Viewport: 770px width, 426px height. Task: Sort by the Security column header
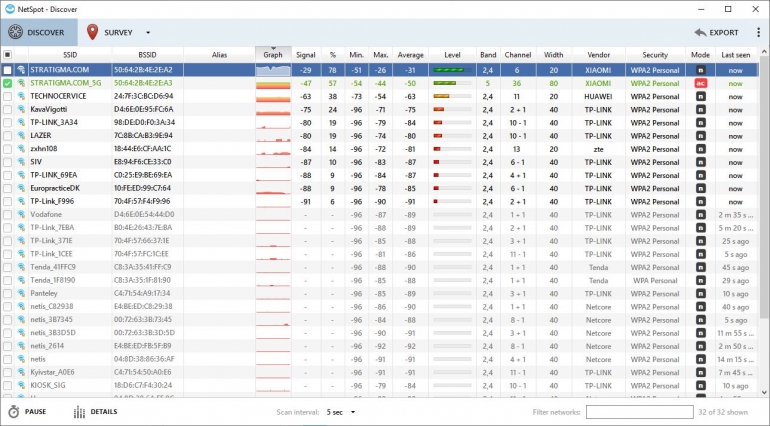655,55
